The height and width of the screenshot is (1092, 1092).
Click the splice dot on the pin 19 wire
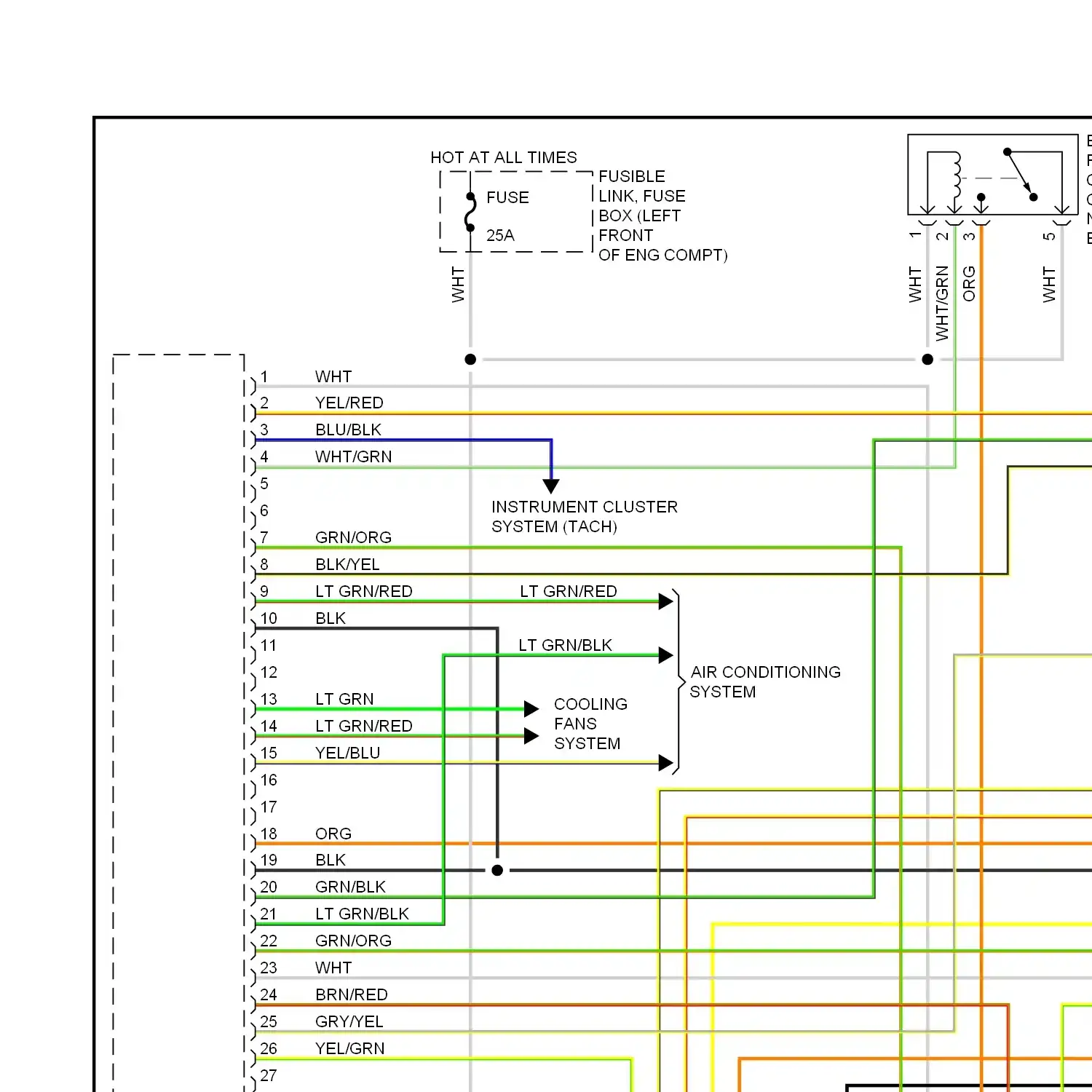point(497,870)
